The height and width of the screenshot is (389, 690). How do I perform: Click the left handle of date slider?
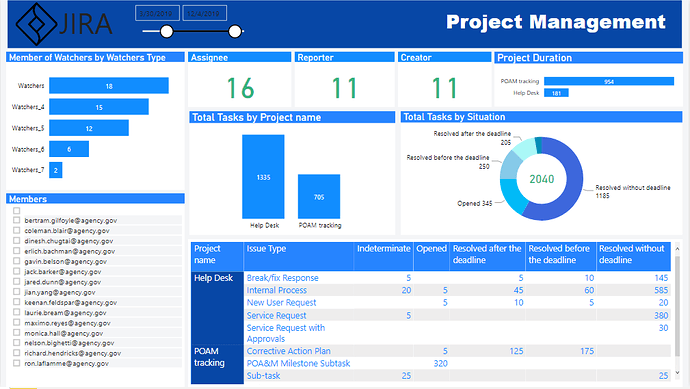pyautogui.click(x=166, y=31)
